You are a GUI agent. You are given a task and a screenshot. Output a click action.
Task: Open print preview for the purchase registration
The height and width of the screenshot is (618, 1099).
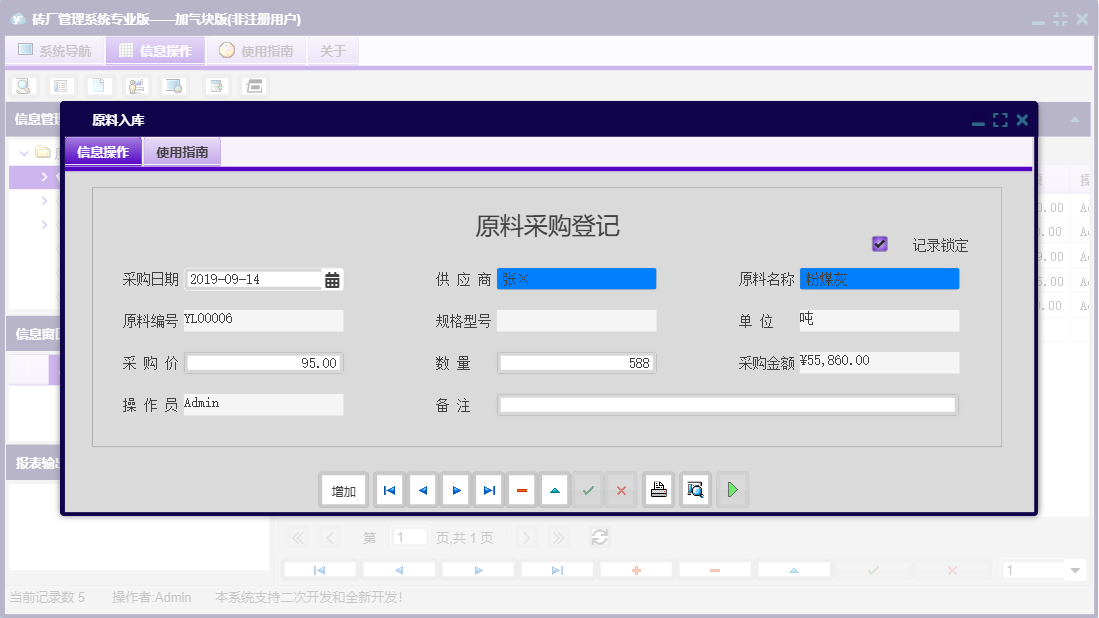pos(695,489)
